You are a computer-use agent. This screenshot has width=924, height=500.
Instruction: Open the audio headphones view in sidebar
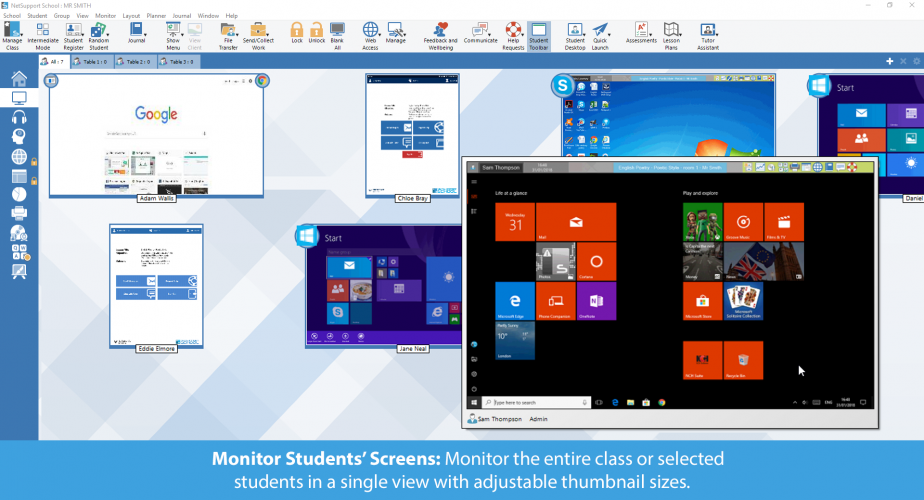(x=19, y=117)
